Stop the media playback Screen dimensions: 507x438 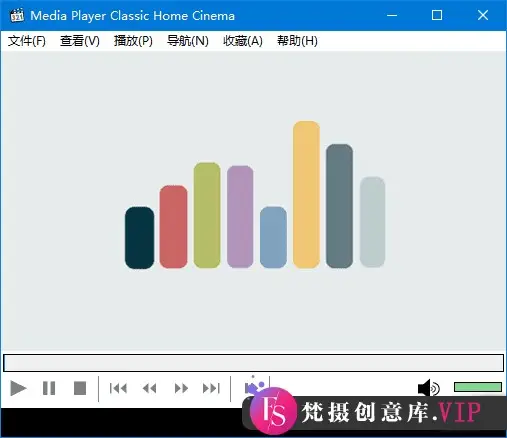(x=80, y=388)
